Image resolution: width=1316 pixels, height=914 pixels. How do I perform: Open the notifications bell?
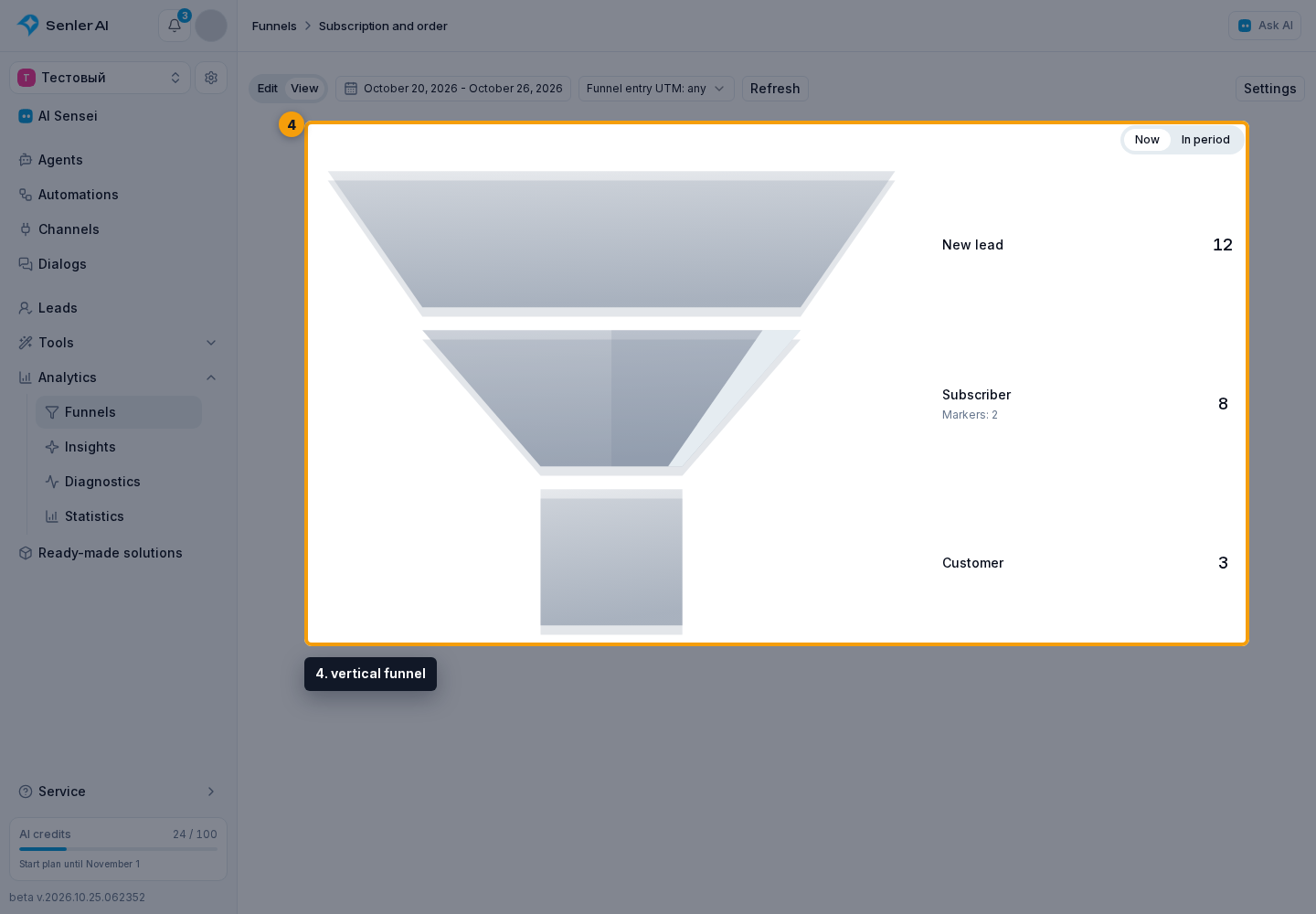pyautogui.click(x=175, y=26)
